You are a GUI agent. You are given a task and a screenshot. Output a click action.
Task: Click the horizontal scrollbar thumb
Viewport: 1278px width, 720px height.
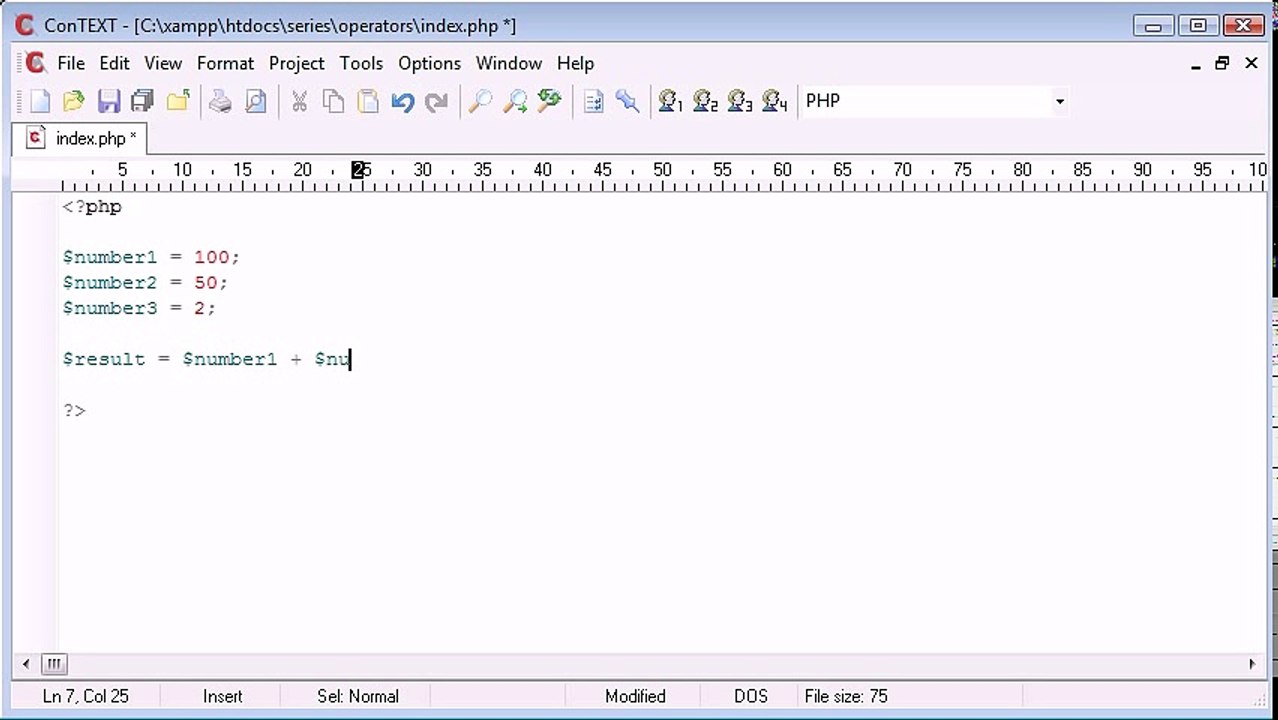[x=54, y=664]
